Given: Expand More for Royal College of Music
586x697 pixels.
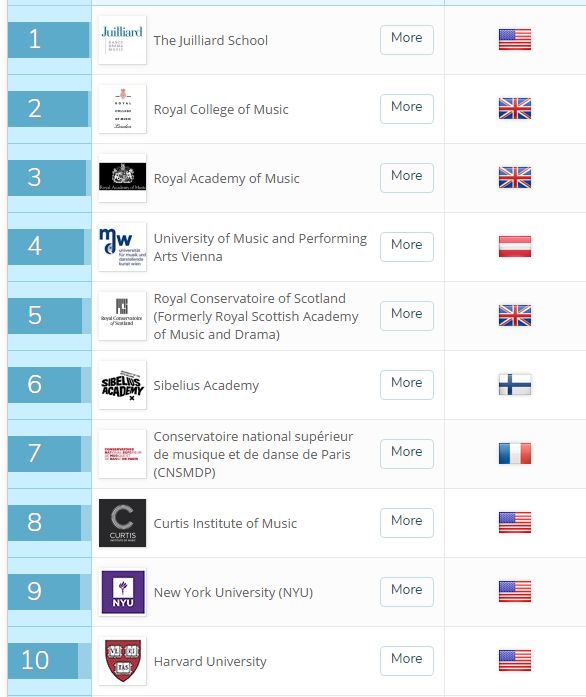Looking at the screenshot, I should click(407, 108).
